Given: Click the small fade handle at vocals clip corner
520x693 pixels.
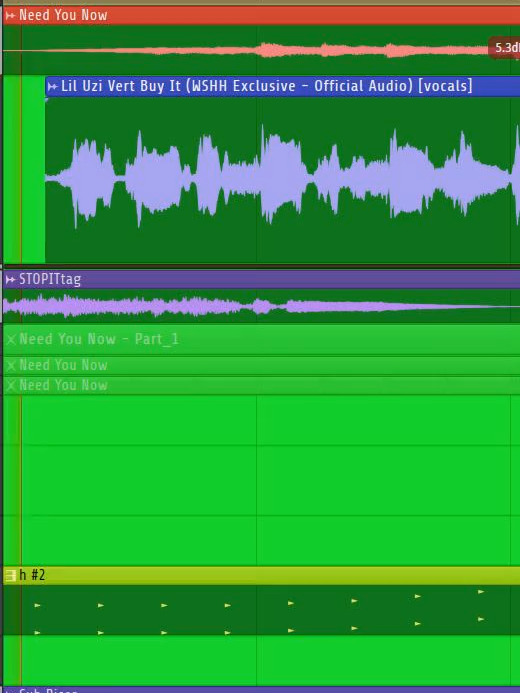Looking at the screenshot, I should pos(47,100).
